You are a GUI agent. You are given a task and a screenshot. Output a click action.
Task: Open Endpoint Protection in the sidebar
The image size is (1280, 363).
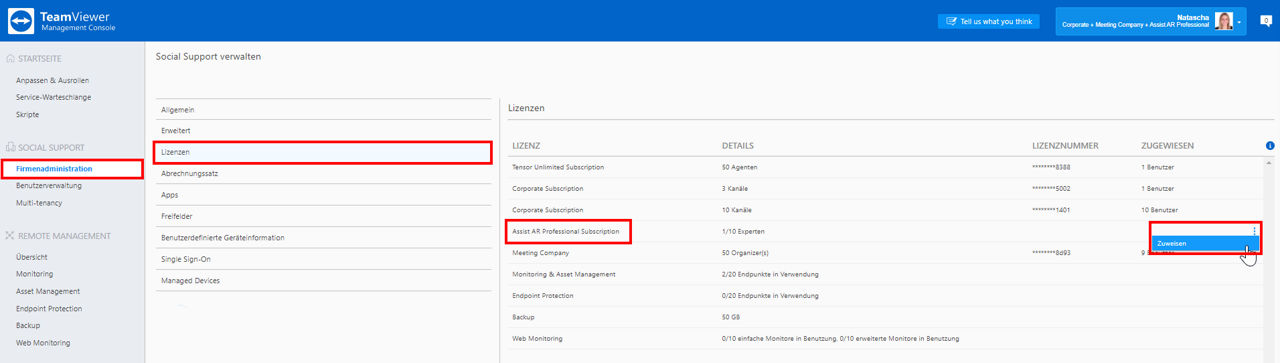[49, 308]
